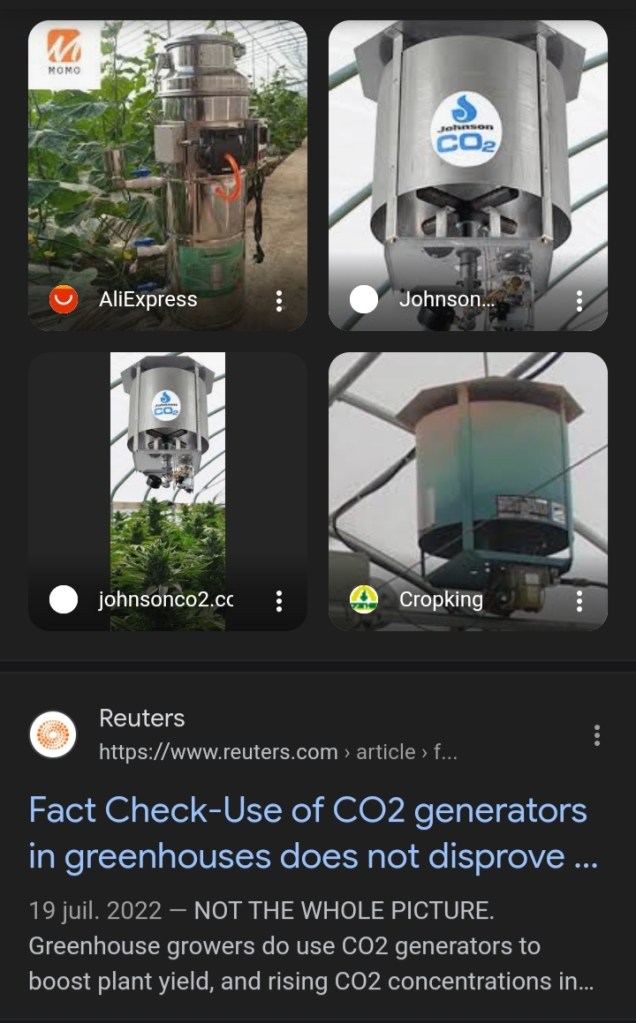
Task: Open the three-dot options on the AliExpress image
Action: pos(279,300)
